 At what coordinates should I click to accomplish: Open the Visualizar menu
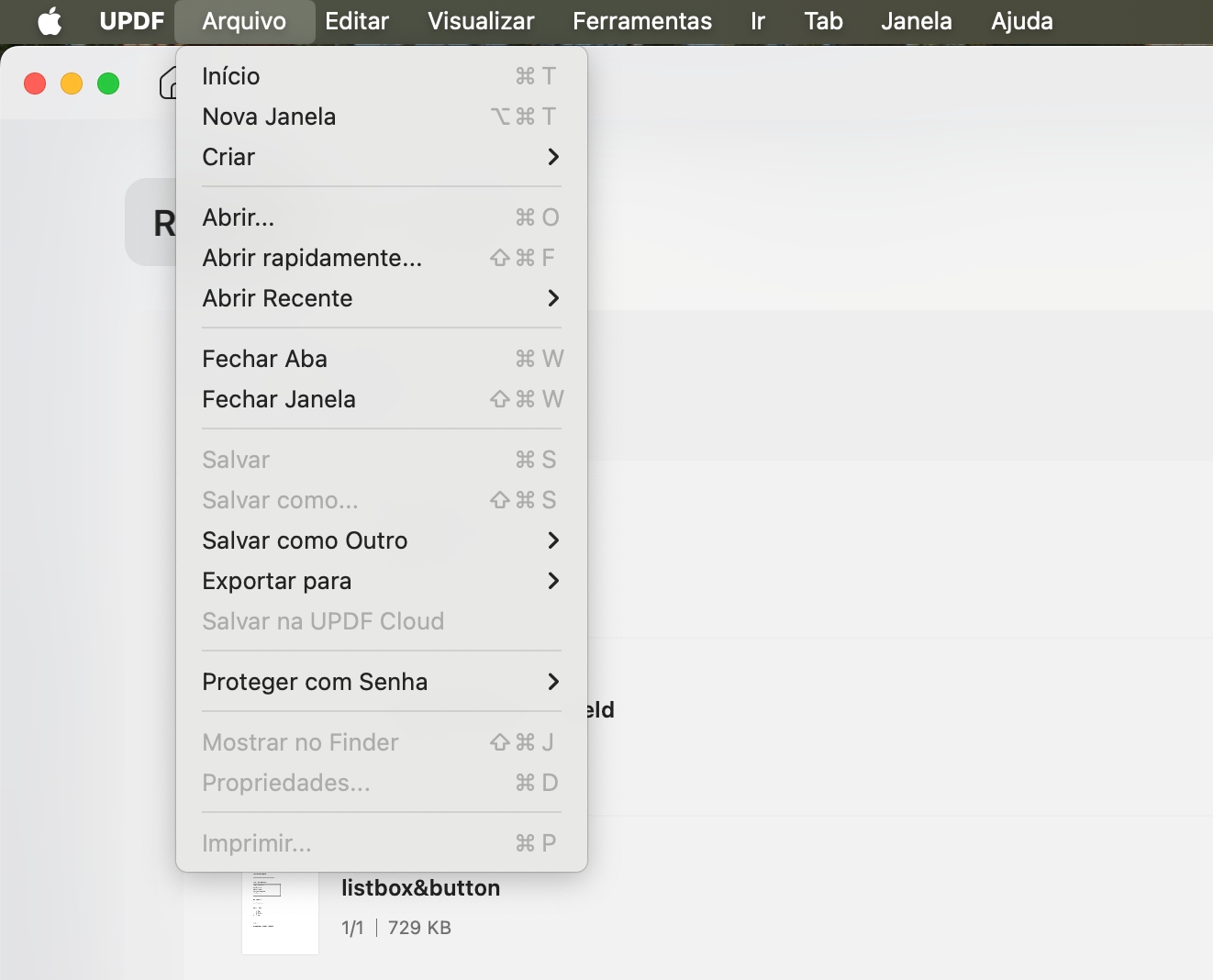pyautogui.click(x=481, y=21)
